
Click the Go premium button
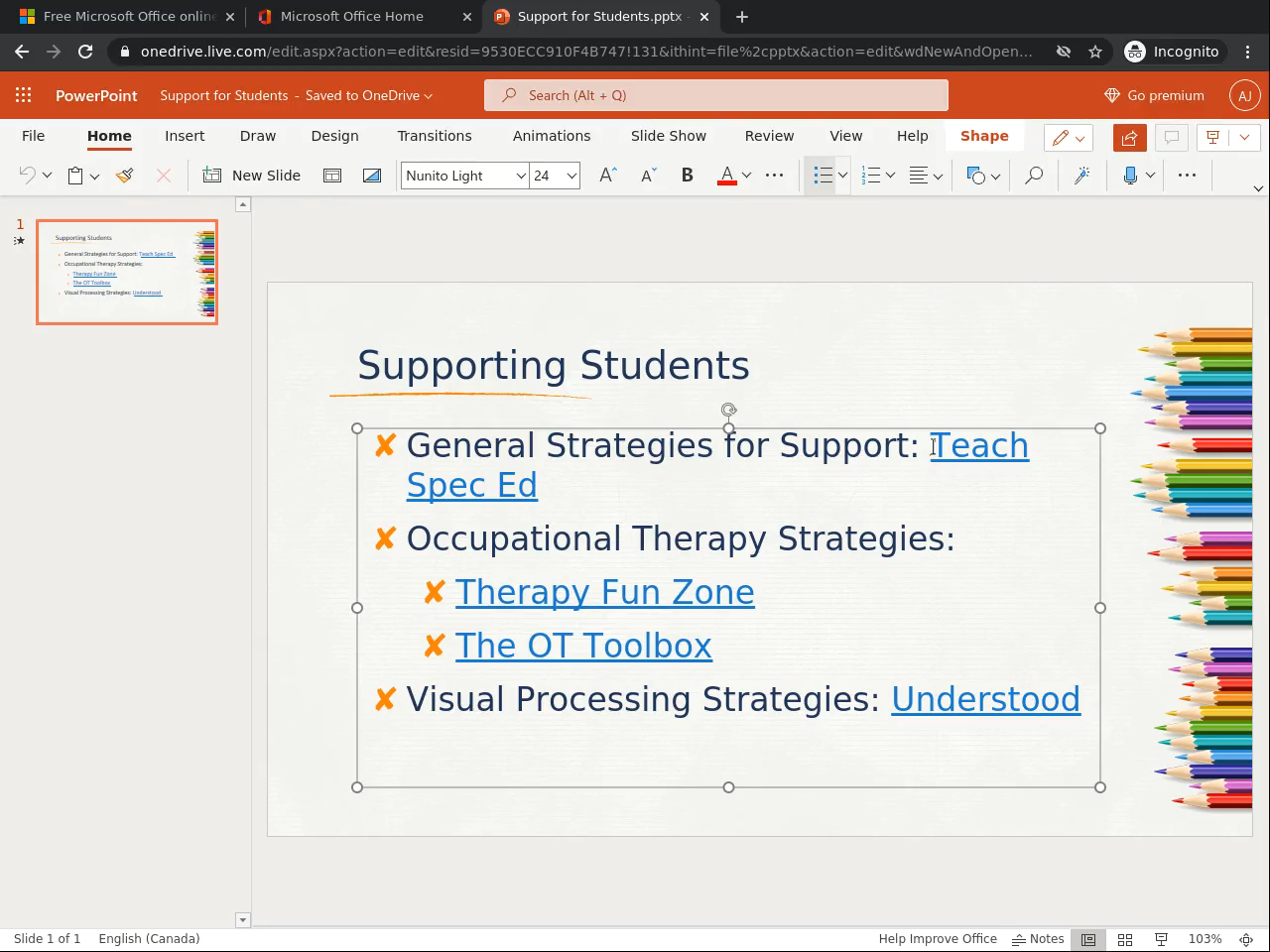1154,95
